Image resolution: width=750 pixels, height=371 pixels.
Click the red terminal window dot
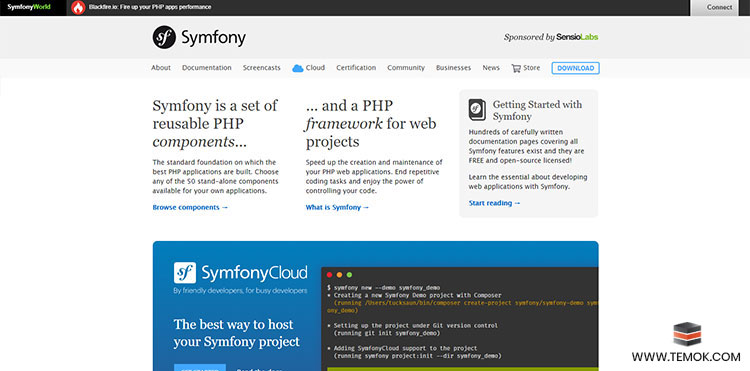pos(330,275)
